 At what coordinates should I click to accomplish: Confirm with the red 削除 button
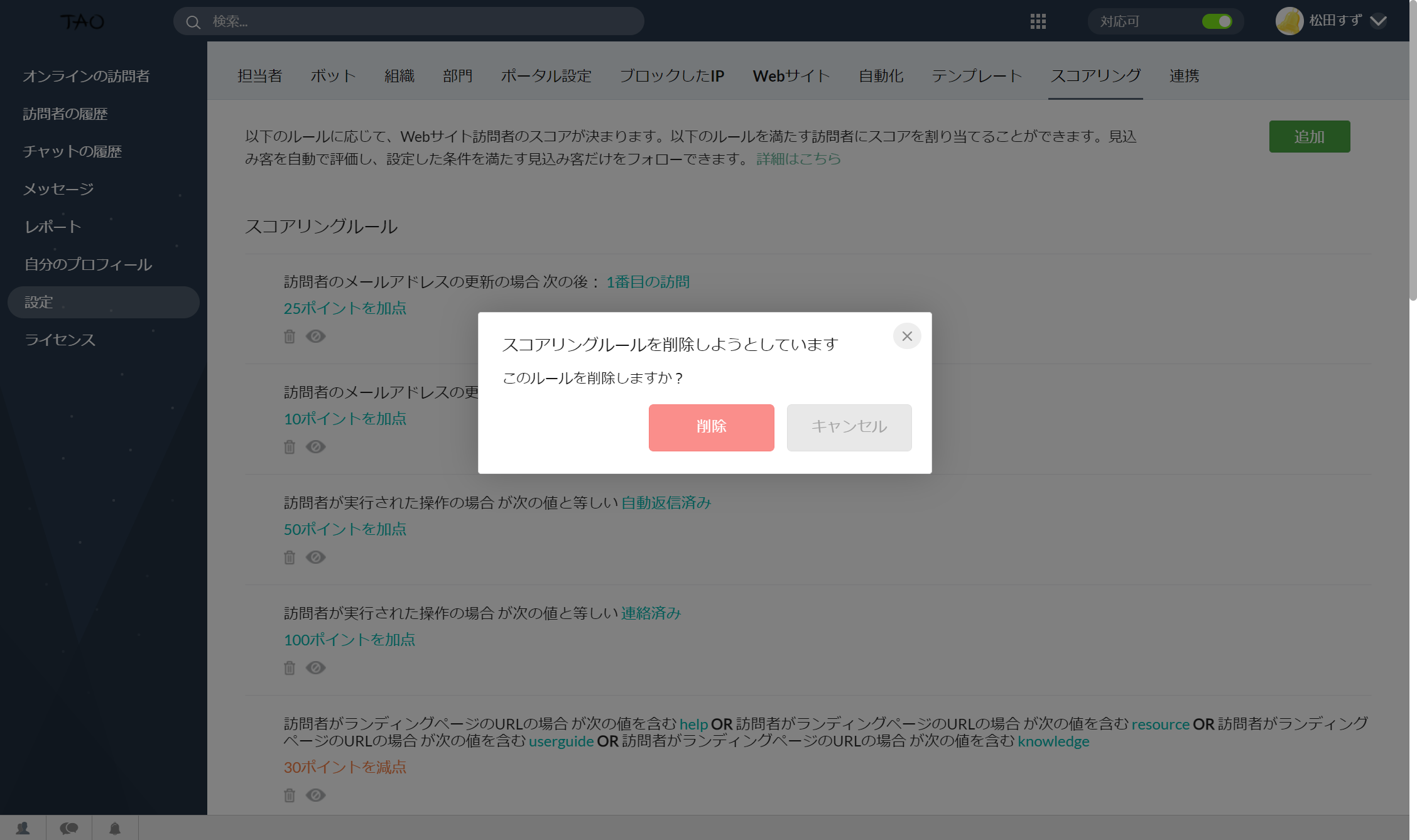click(x=711, y=428)
